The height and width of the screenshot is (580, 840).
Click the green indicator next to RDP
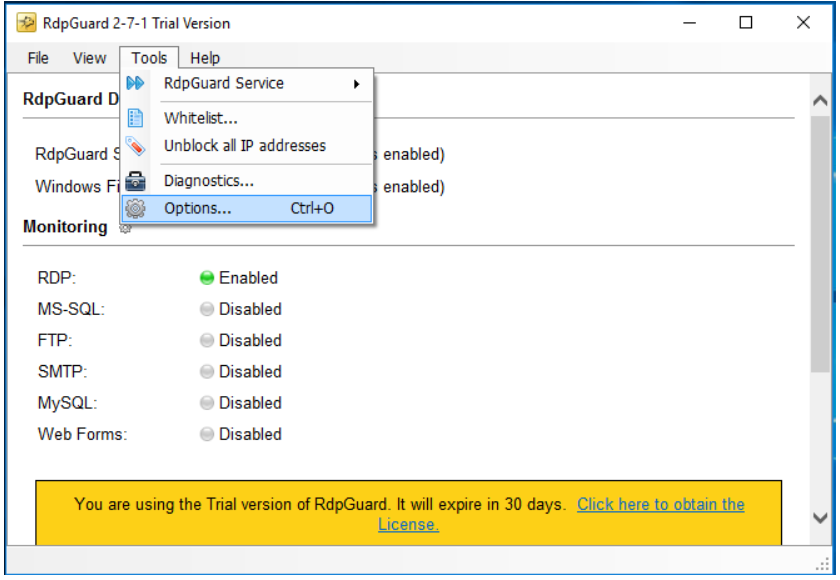point(207,278)
